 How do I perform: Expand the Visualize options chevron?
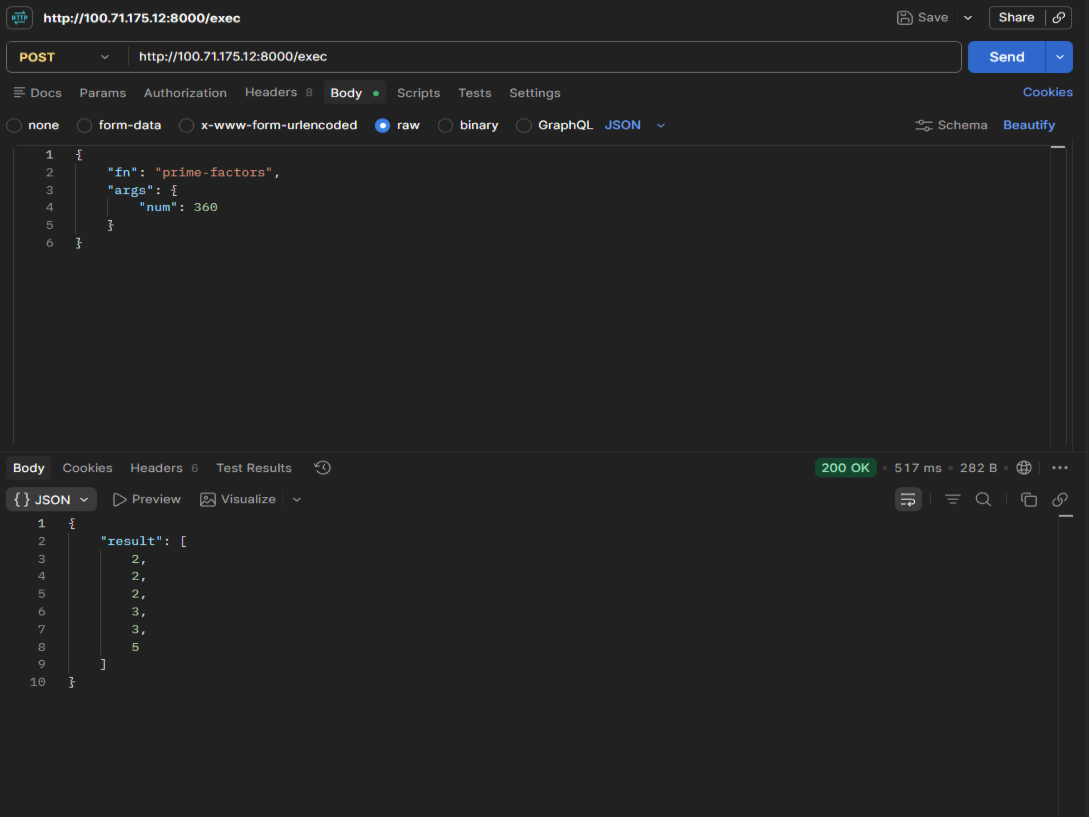click(x=297, y=500)
